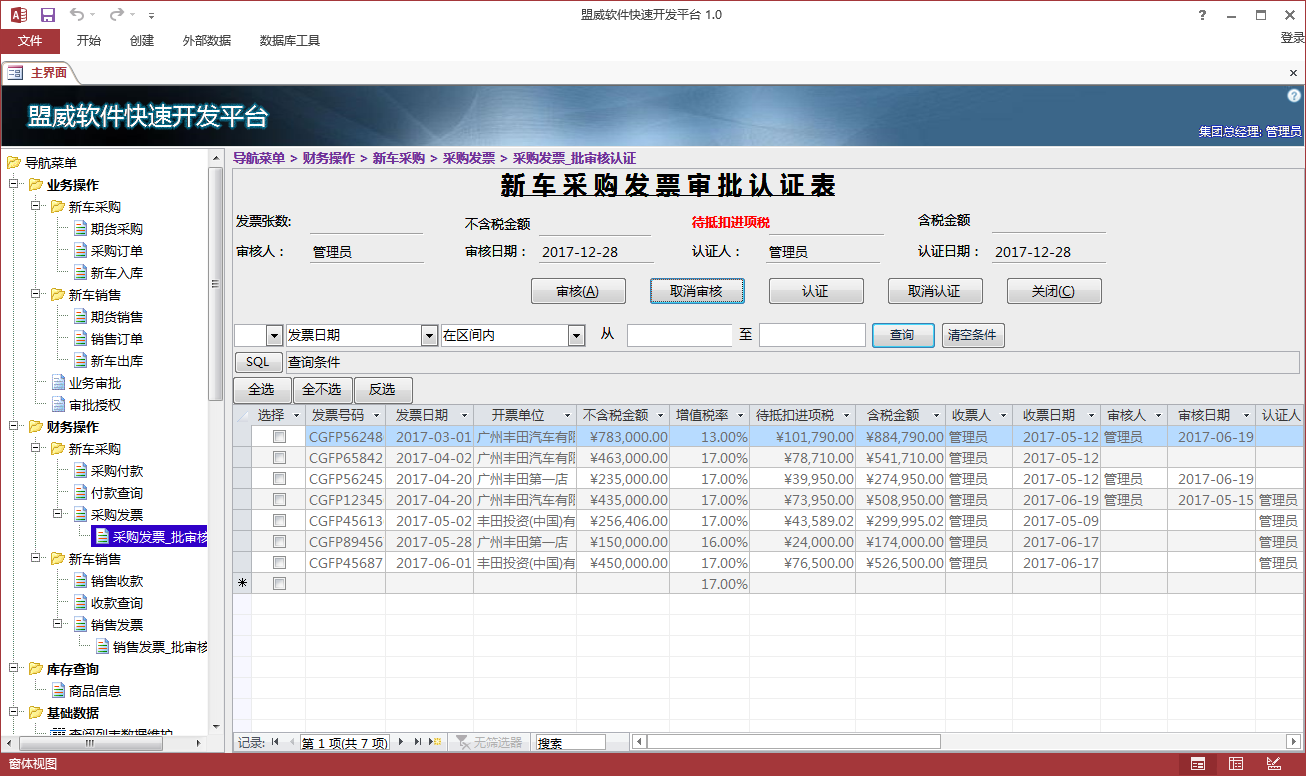
Task: Open the Access Help question mark in title bar
Action: 1201,15
